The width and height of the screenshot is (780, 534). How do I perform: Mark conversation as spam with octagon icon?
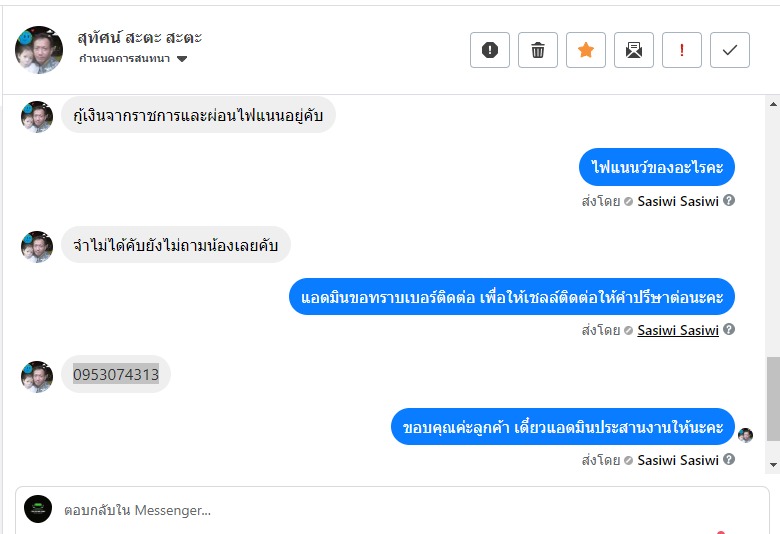coord(490,50)
